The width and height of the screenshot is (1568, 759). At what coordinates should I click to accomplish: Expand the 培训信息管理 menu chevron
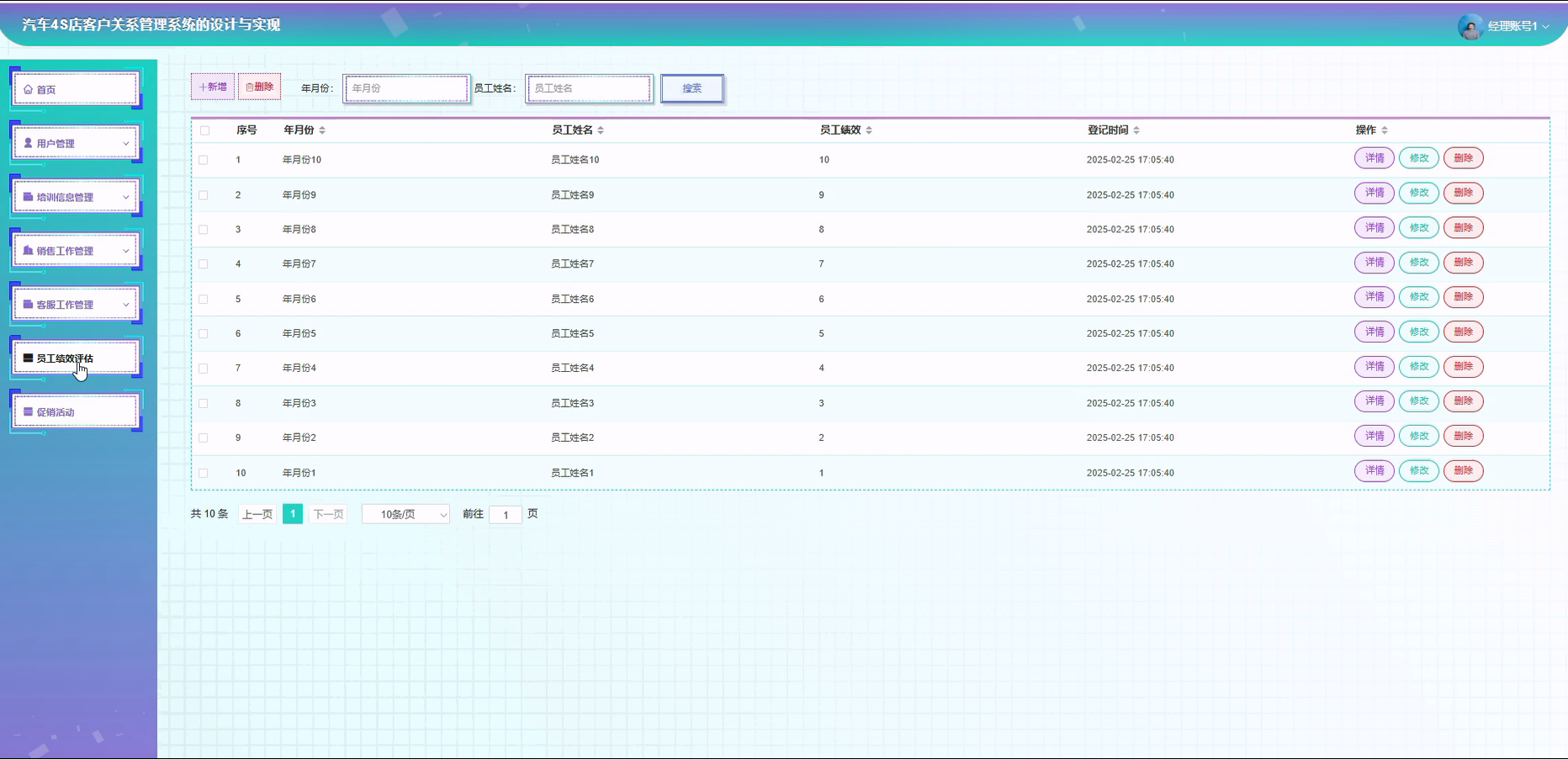126,198
